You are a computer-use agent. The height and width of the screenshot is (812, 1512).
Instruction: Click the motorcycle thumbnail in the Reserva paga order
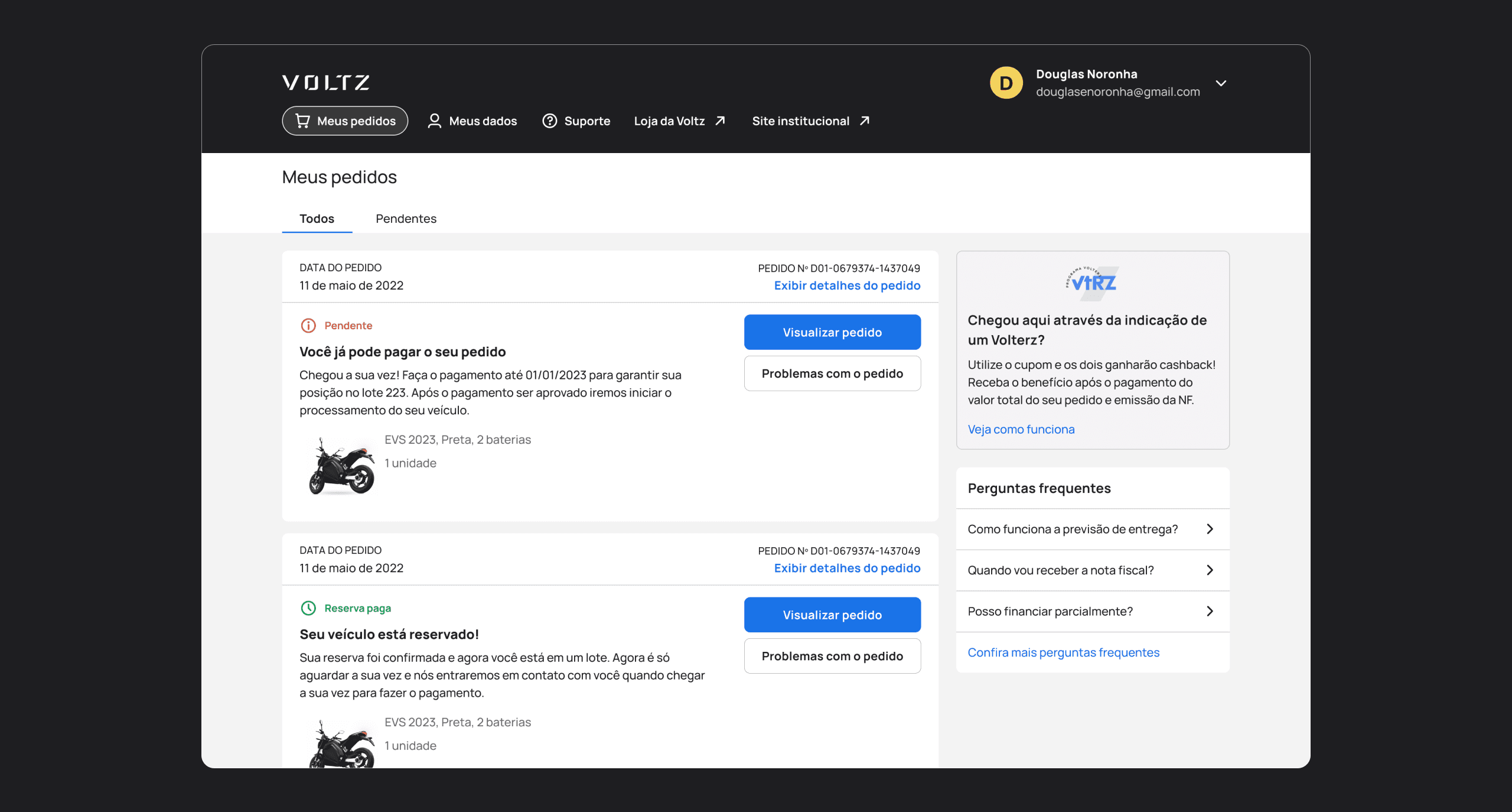pos(341,743)
